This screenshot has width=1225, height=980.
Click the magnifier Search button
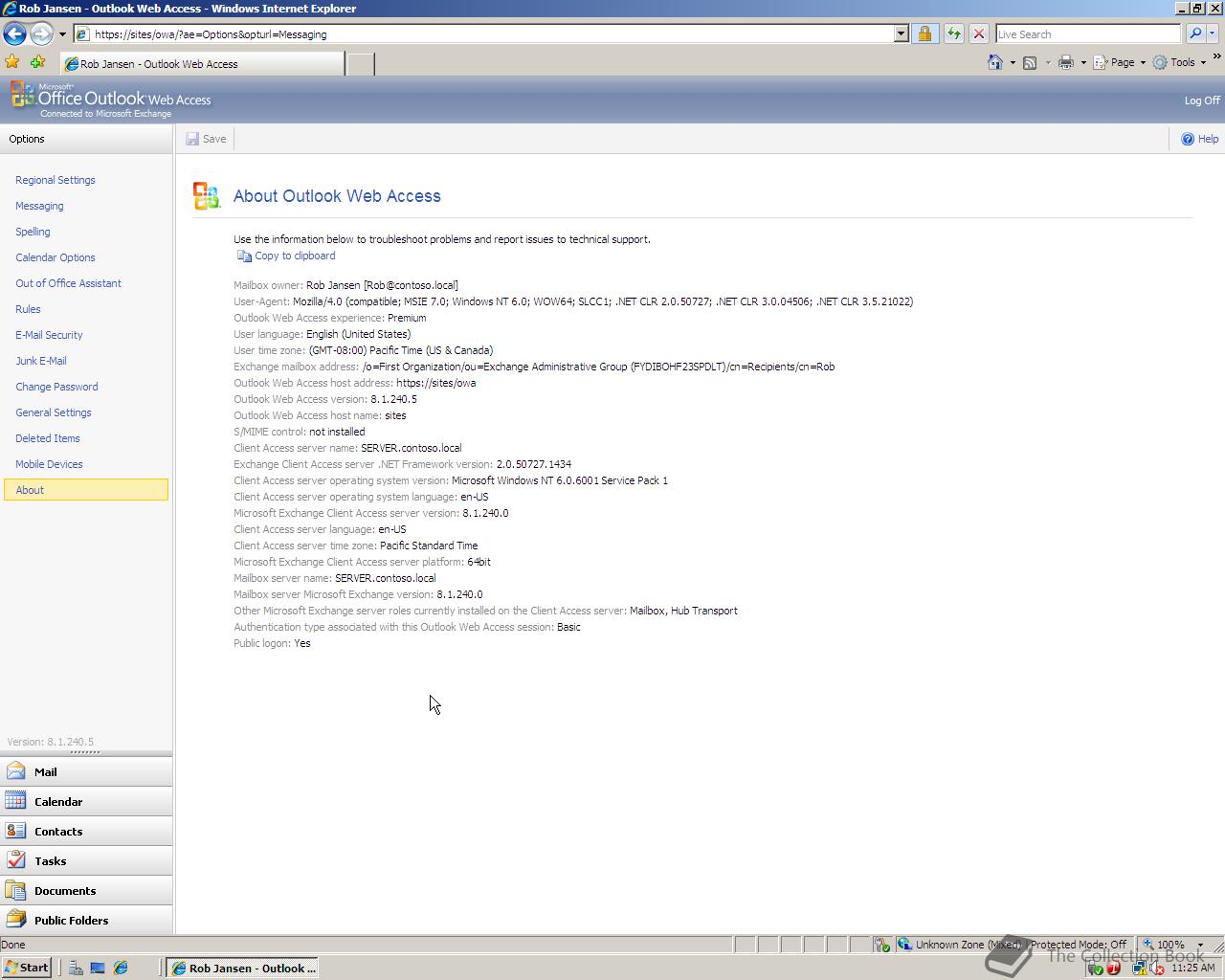point(1195,34)
